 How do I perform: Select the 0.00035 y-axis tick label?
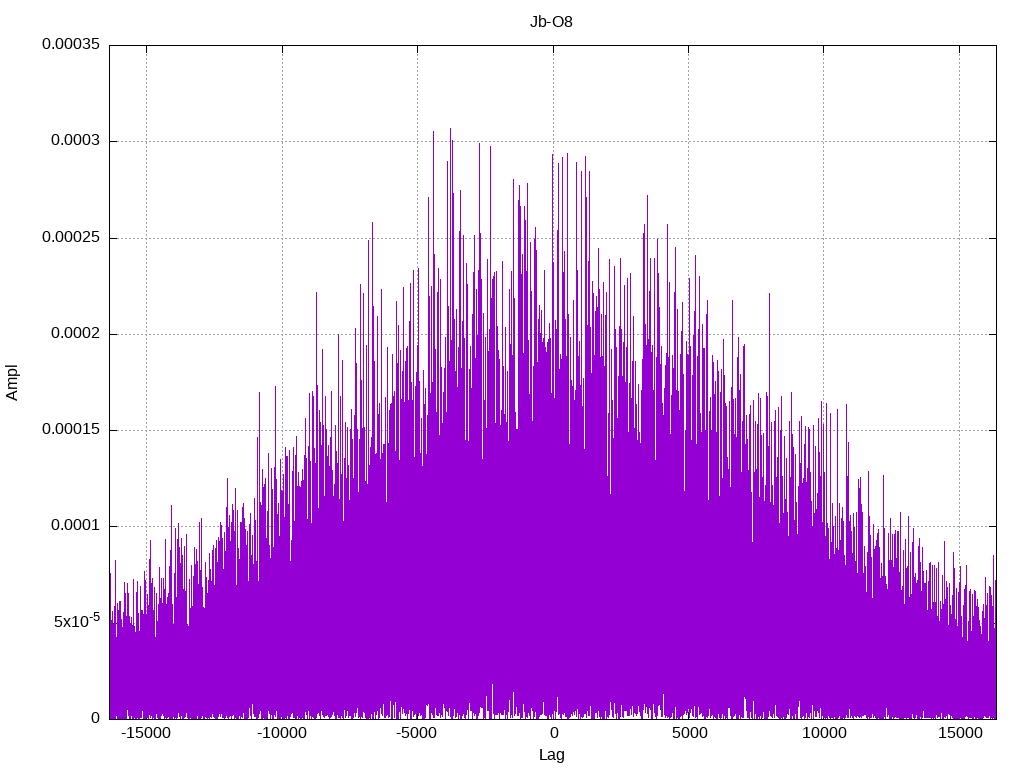pyautogui.click(x=71, y=44)
